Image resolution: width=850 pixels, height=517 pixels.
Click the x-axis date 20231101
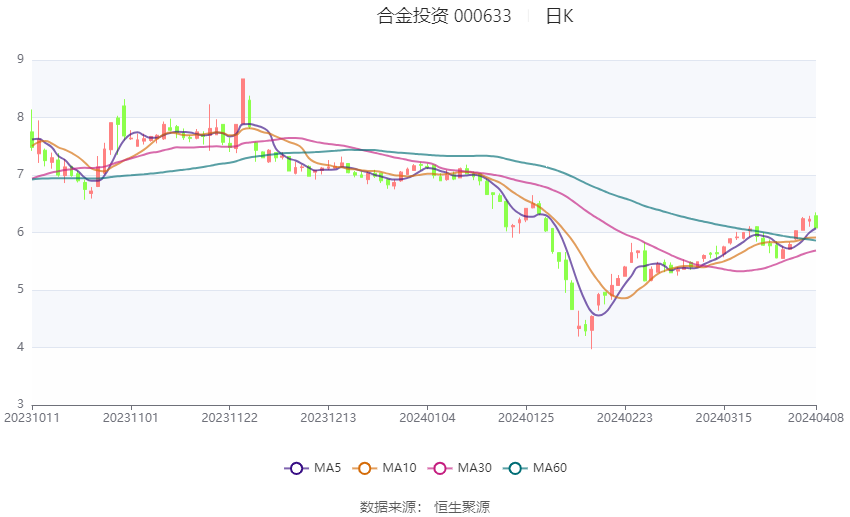tap(131, 418)
